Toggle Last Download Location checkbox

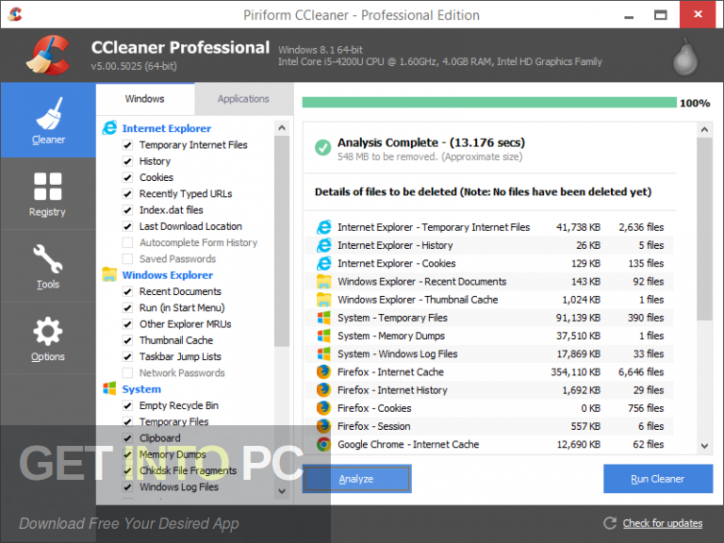click(127, 226)
